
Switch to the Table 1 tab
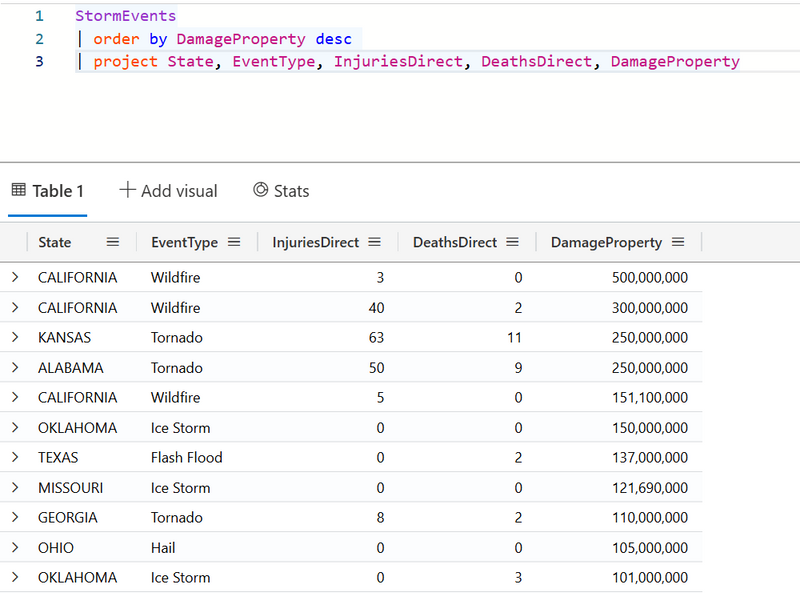(47, 191)
